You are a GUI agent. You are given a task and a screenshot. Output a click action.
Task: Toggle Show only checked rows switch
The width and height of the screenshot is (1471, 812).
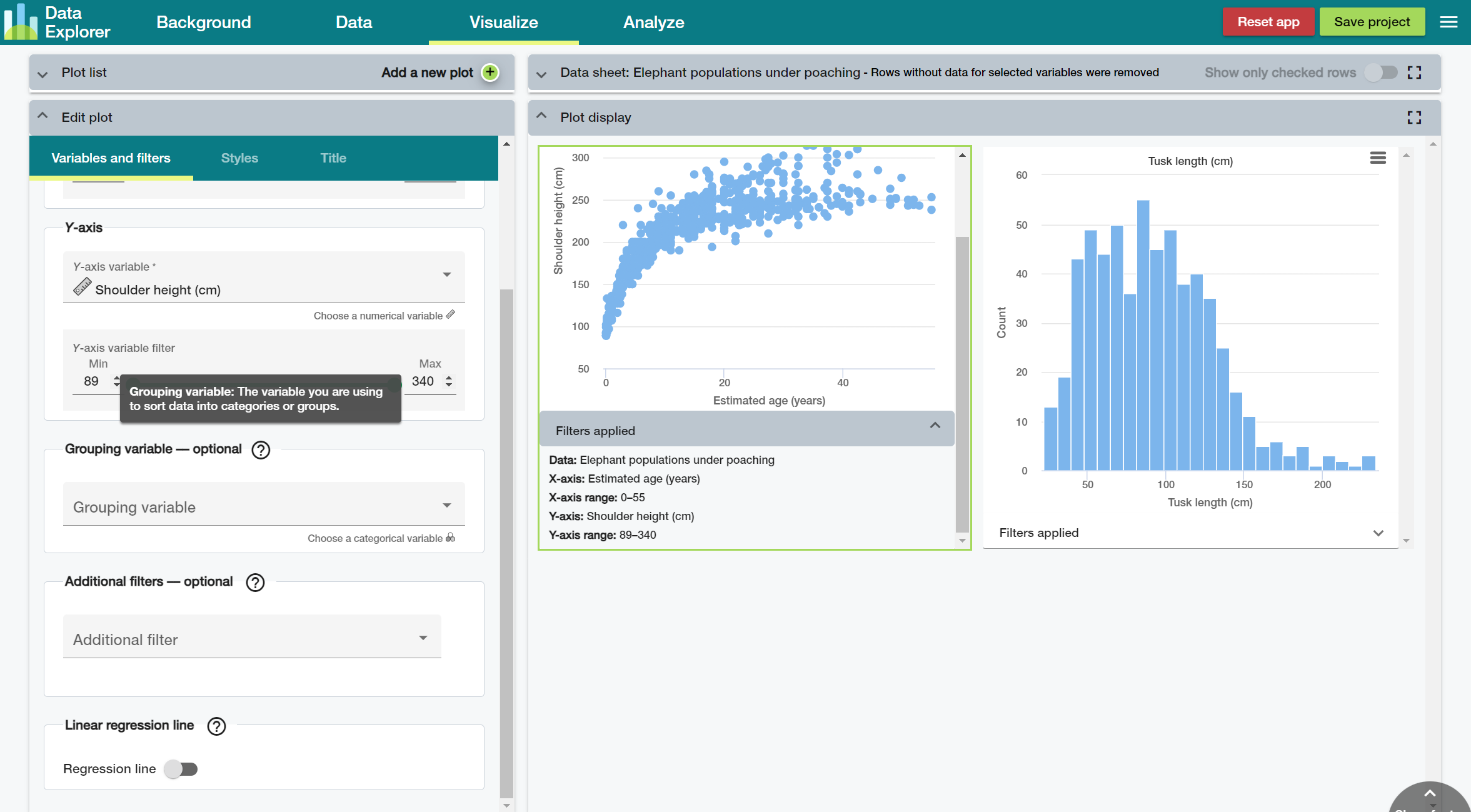(1381, 73)
